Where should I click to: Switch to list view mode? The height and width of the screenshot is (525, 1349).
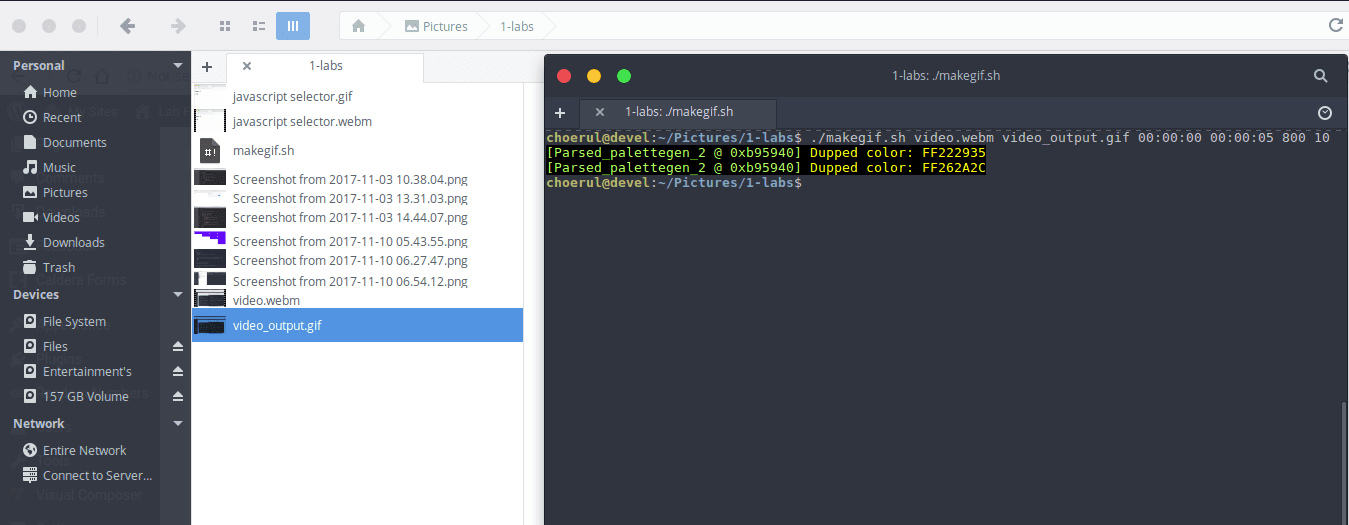pyautogui.click(x=258, y=26)
